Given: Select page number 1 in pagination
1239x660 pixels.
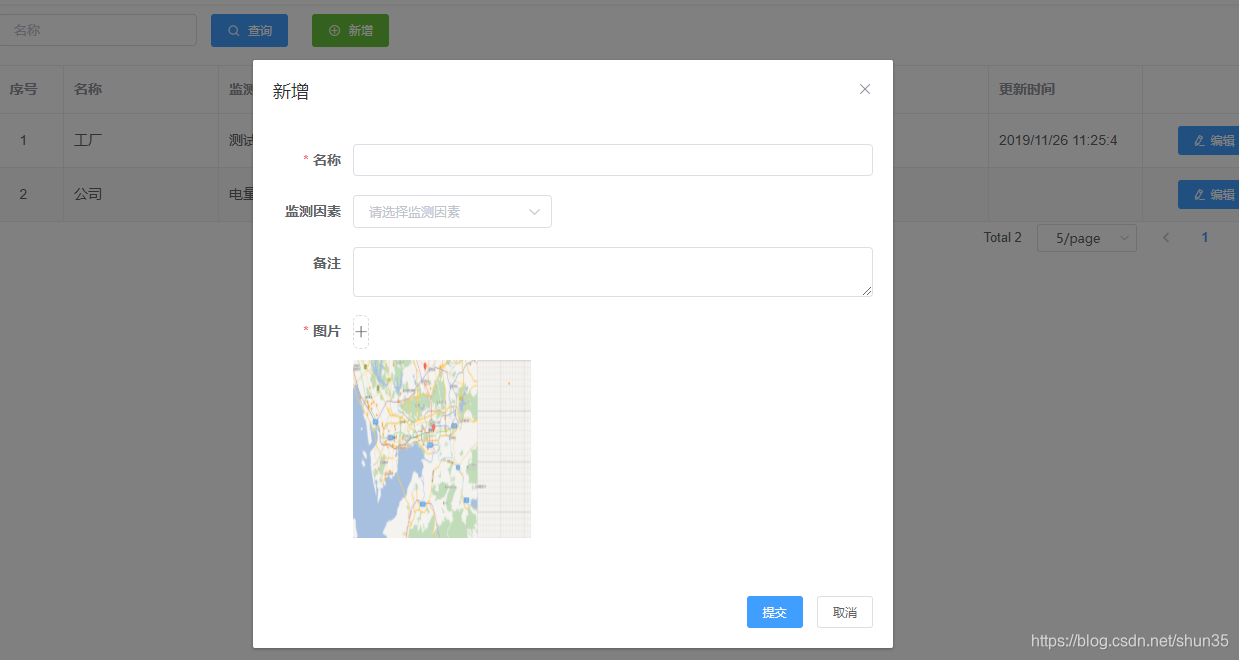Looking at the screenshot, I should pos(1205,238).
